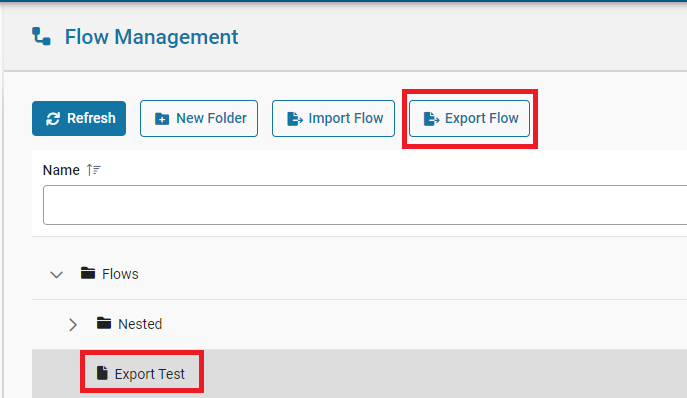687x398 pixels.
Task: Click the Nested folder icon
Action: (x=104, y=323)
